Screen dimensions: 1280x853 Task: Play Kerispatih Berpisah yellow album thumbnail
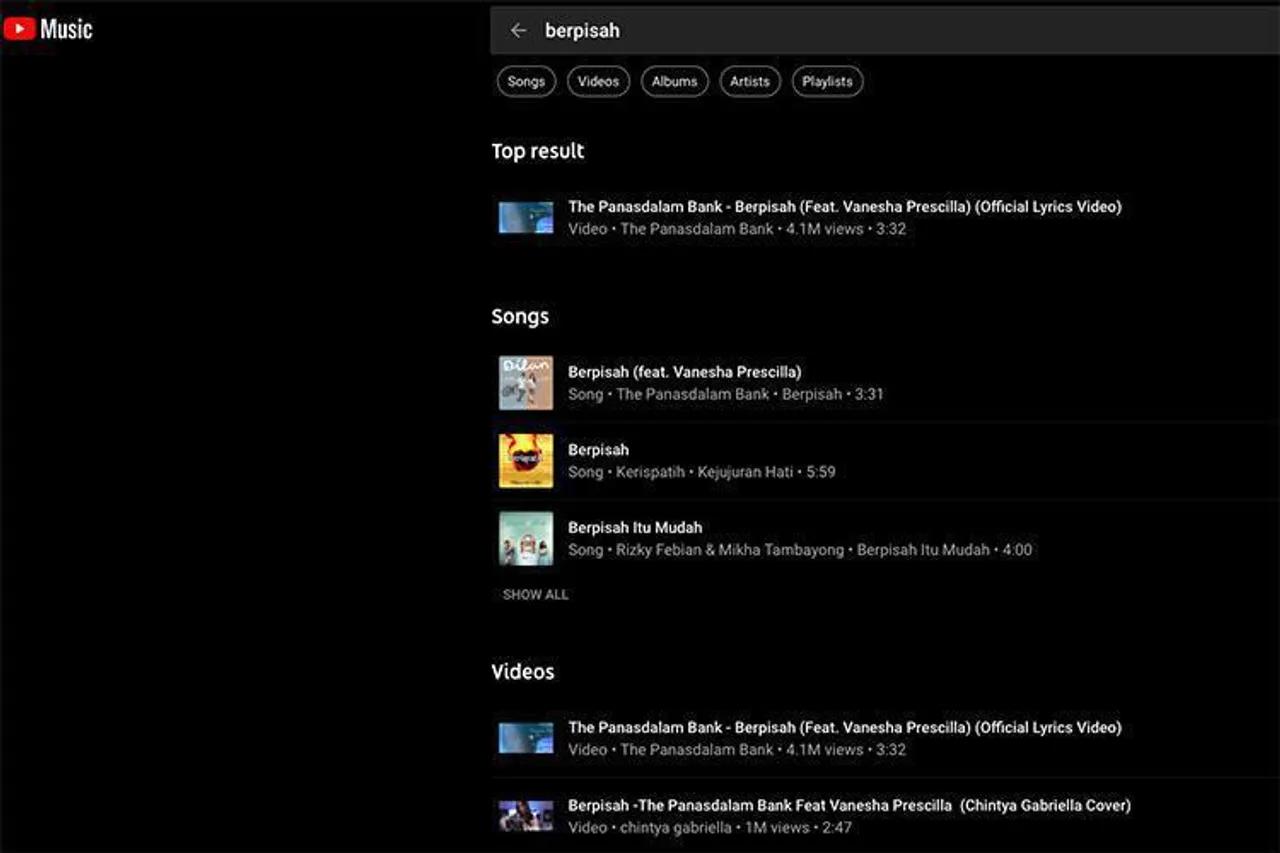pos(526,461)
